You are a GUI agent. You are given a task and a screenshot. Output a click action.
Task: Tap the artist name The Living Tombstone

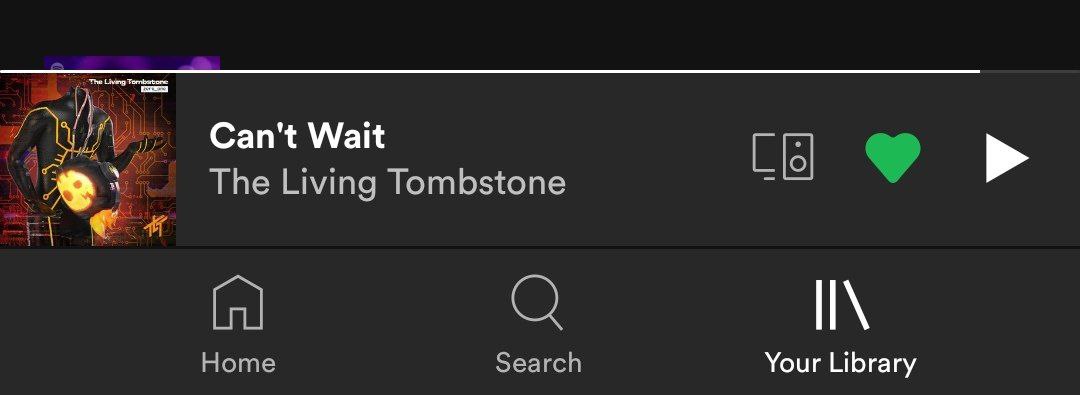coord(388,183)
